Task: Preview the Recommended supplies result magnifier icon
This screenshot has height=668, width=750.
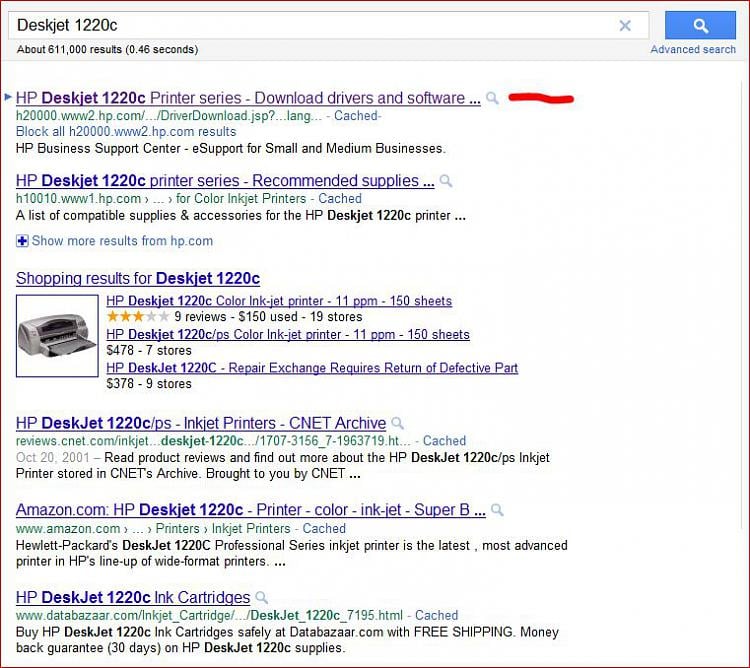Action: click(446, 181)
